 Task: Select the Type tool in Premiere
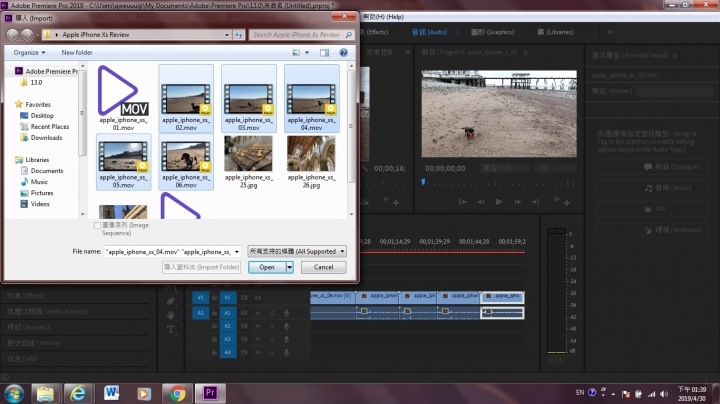point(171,329)
